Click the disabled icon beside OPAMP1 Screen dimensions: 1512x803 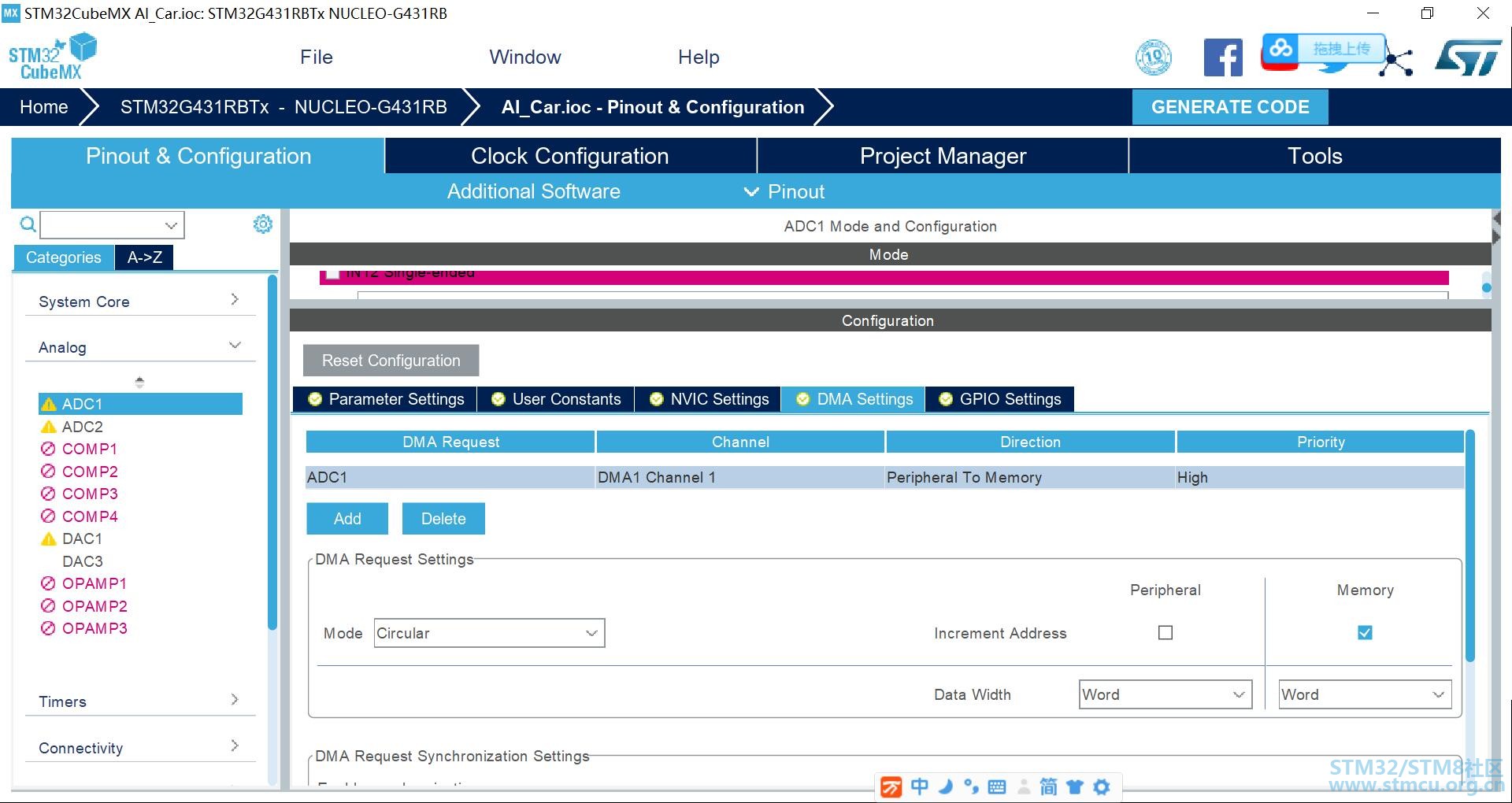pos(48,583)
